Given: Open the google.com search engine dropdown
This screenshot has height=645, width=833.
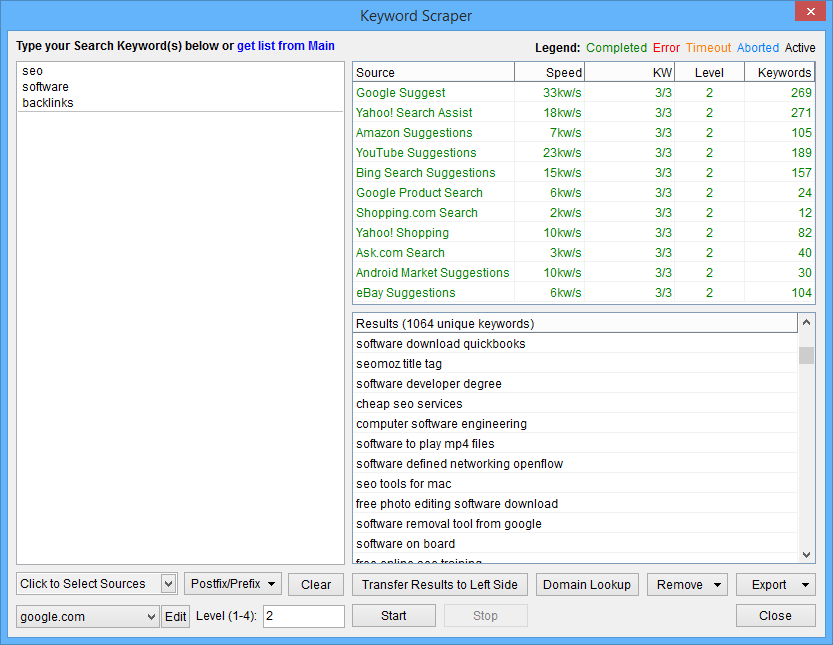Looking at the screenshot, I should click(x=87, y=616).
